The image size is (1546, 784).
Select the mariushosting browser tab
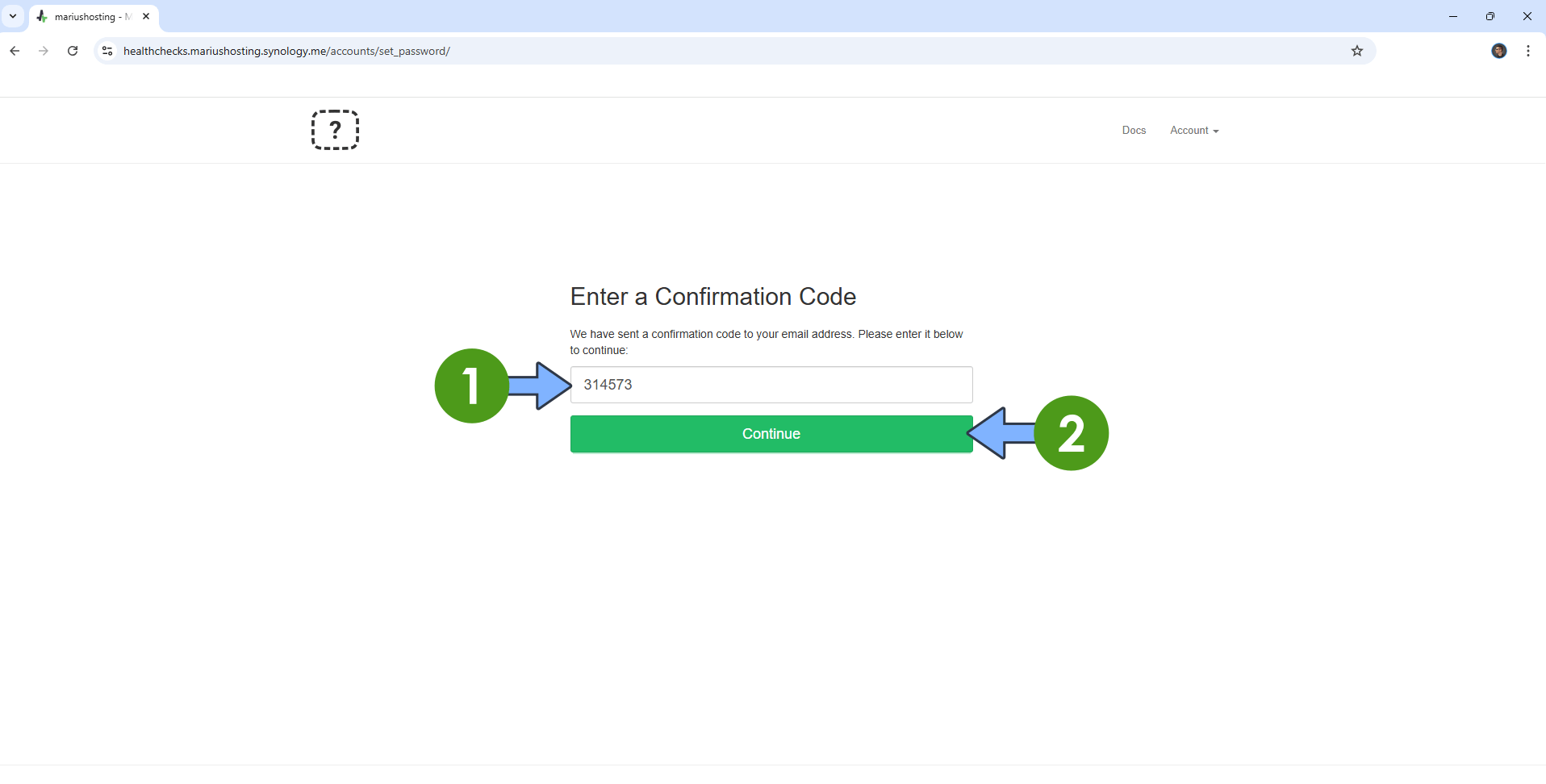pyautogui.click(x=86, y=17)
